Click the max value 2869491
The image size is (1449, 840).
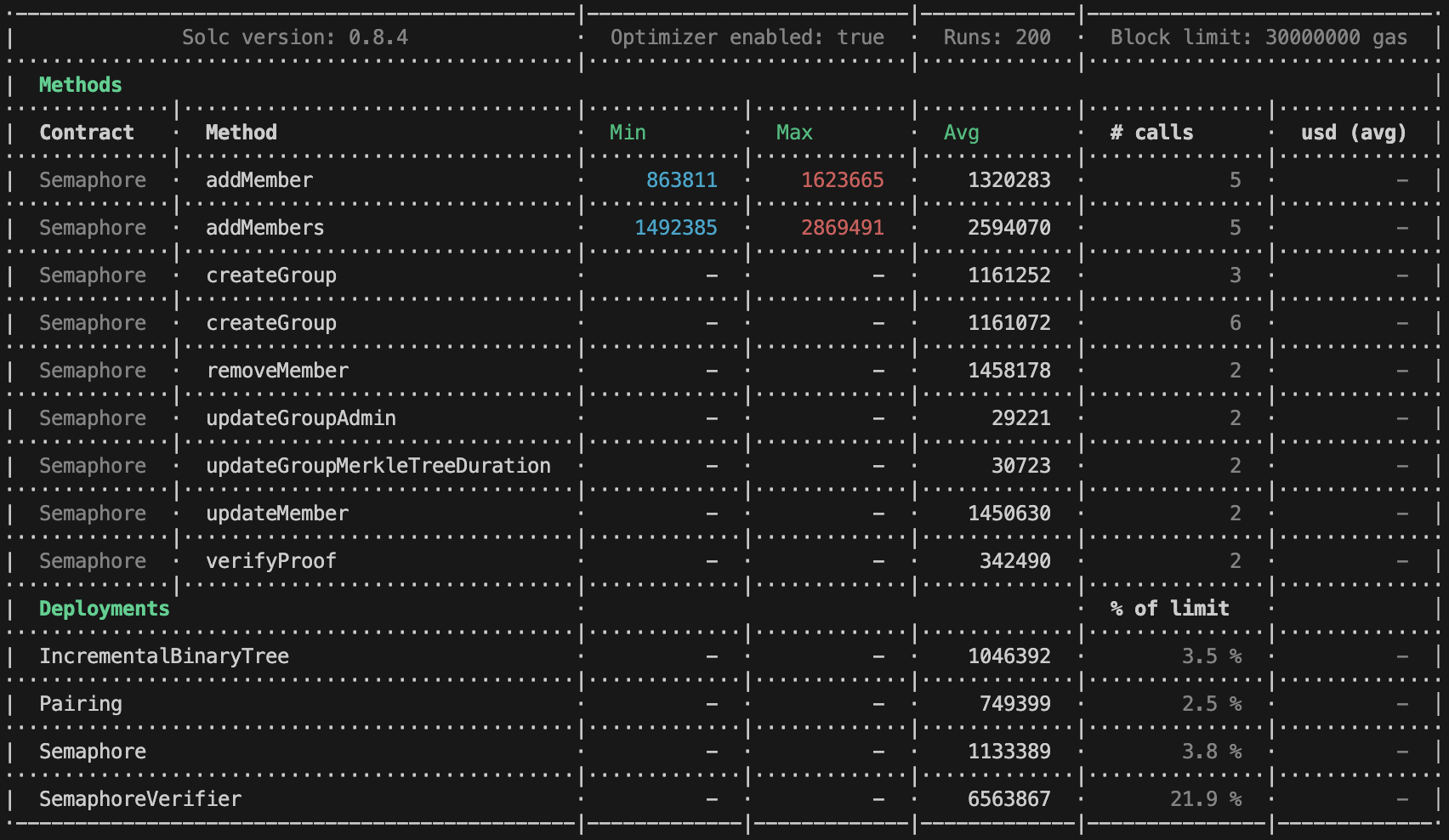pyautogui.click(x=843, y=228)
